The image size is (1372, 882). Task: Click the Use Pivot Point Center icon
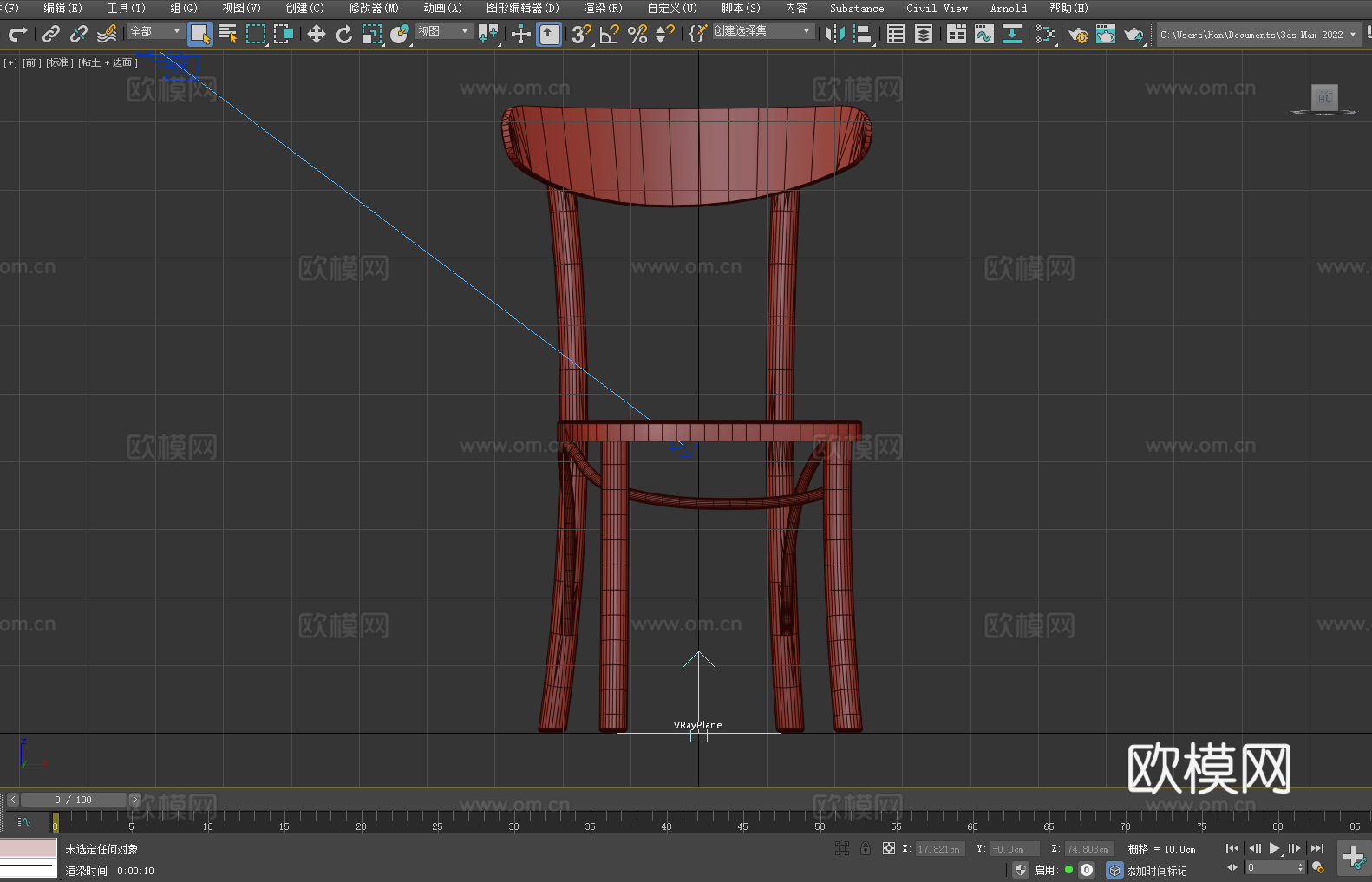pos(488,34)
